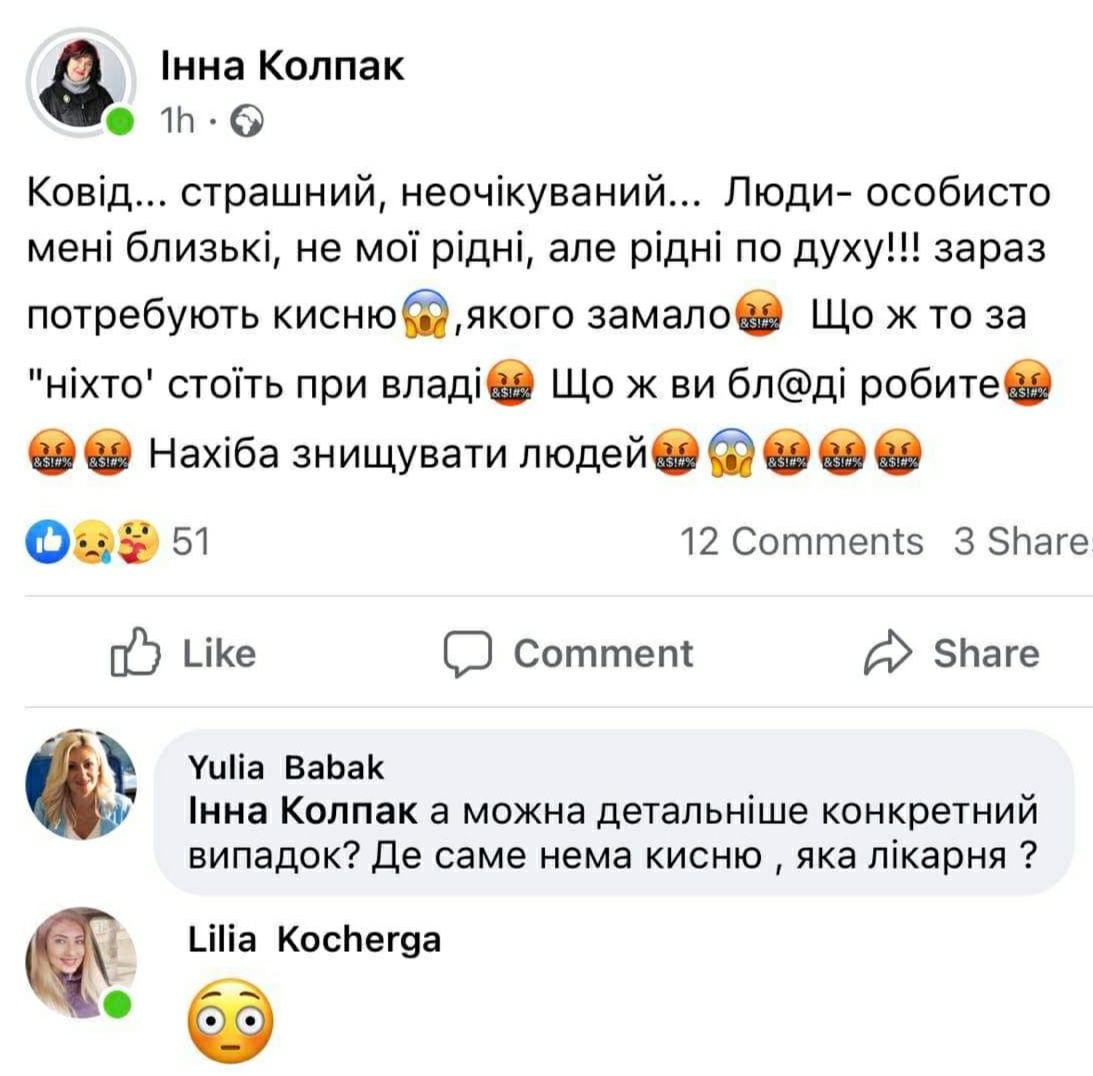The width and height of the screenshot is (1093, 1076).
Task: Click the 1h post timestamp
Action: pos(177,121)
